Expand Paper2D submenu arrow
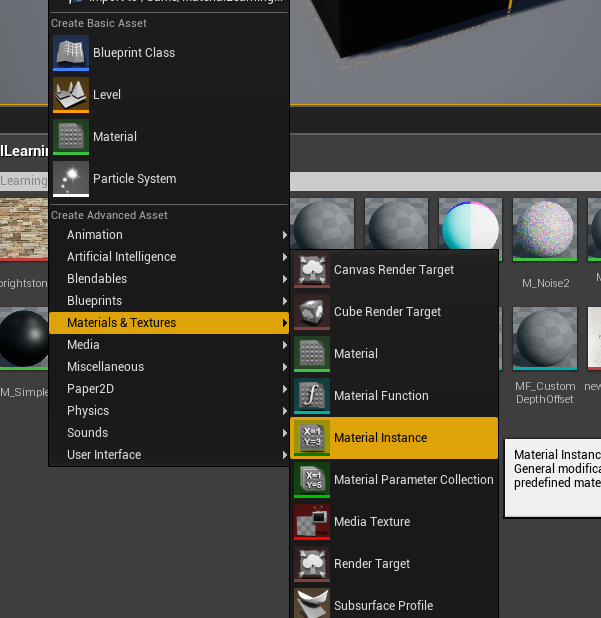The height and width of the screenshot is (618, 601). [285, 389]
